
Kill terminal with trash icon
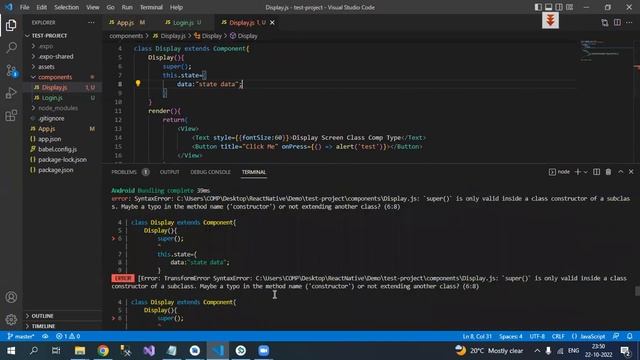tap(608, 172)
